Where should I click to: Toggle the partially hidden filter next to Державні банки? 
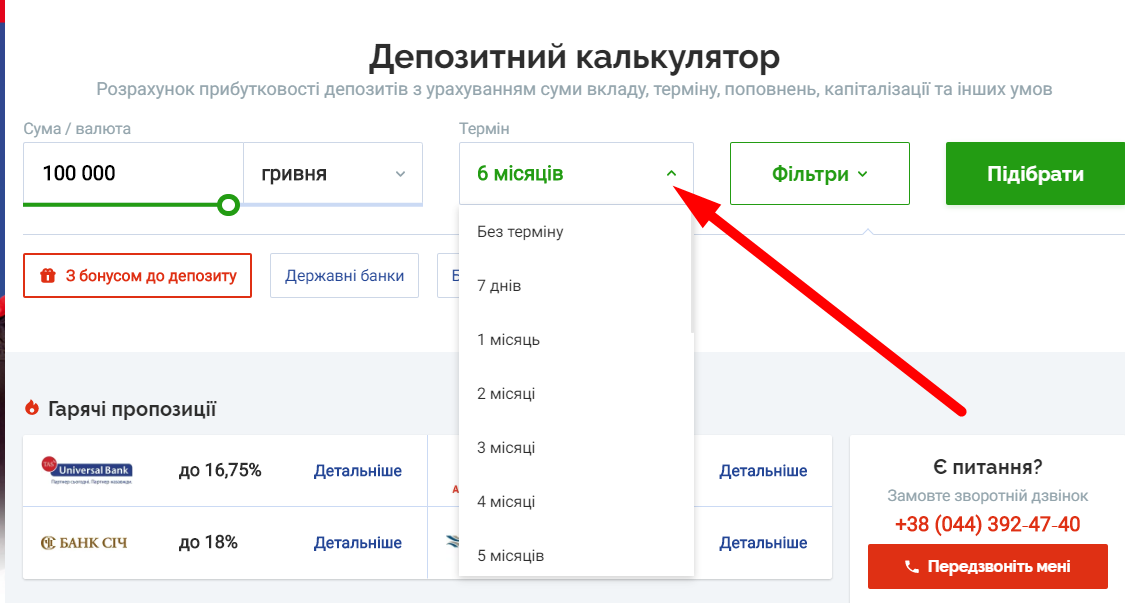pyautogui.click(x=448, y=276)
